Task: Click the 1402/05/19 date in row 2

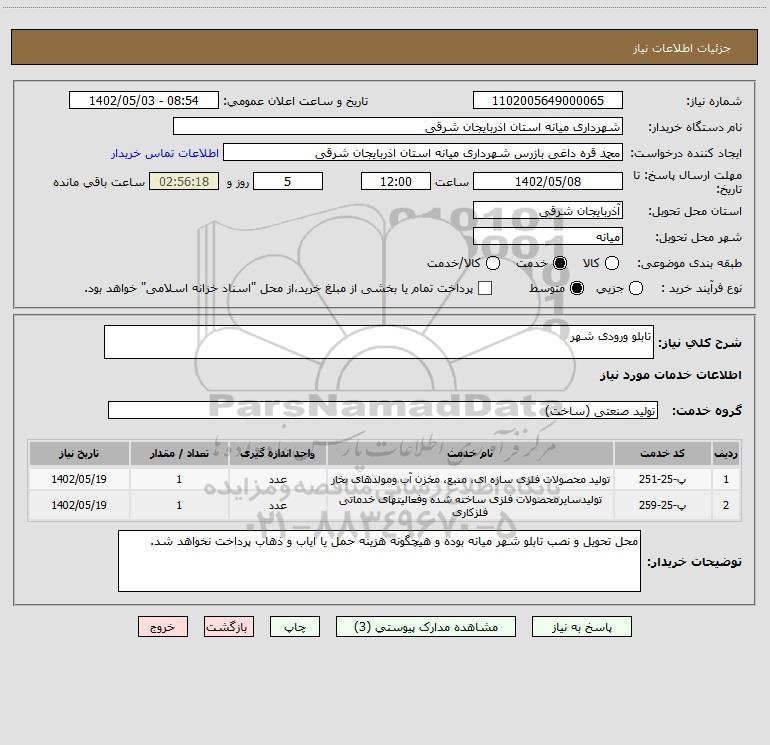Action: point(79,505)
